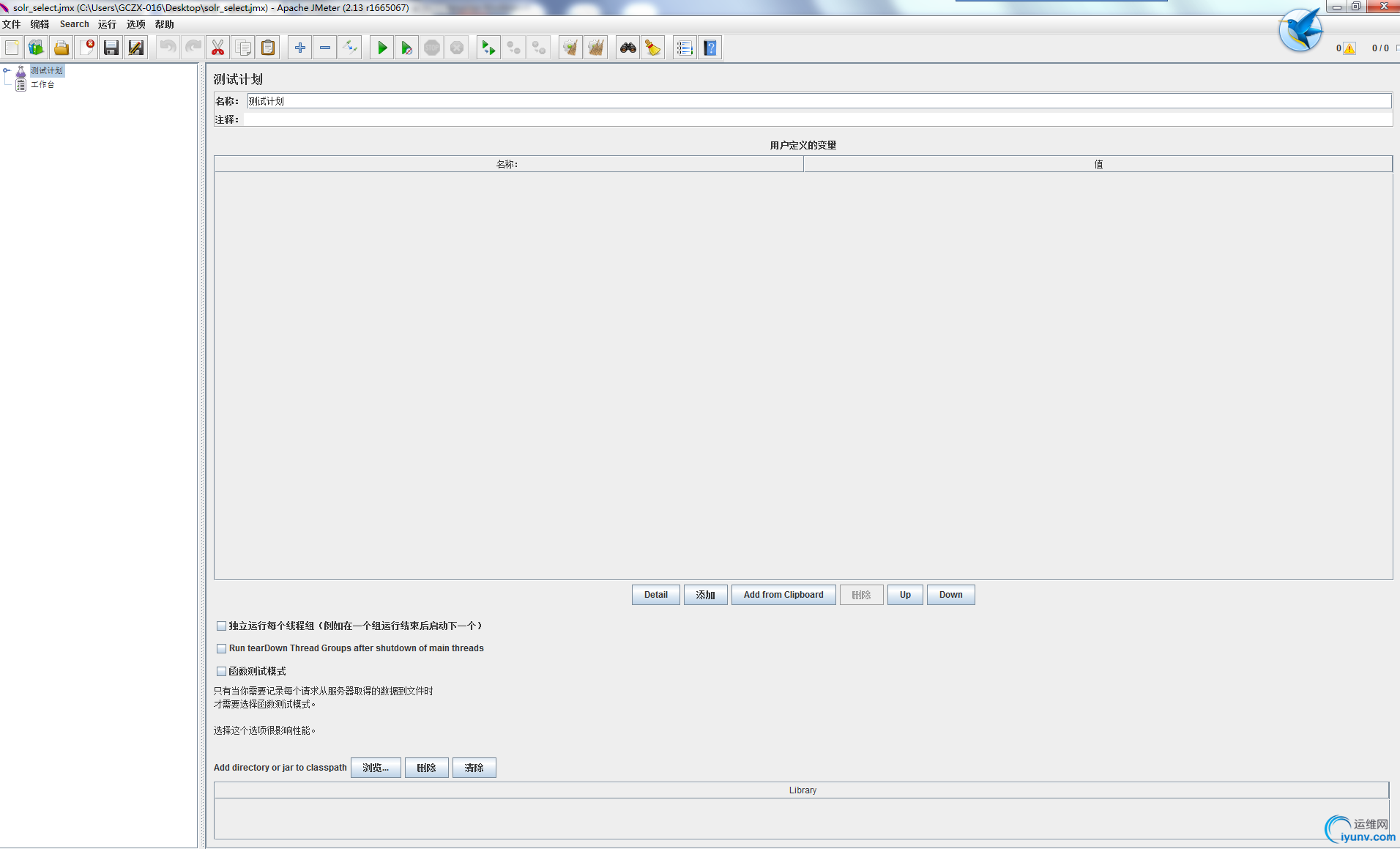The height and width of the screenshot is (849, 1400).
Task: Undo the last action
Action: (168, 48)
